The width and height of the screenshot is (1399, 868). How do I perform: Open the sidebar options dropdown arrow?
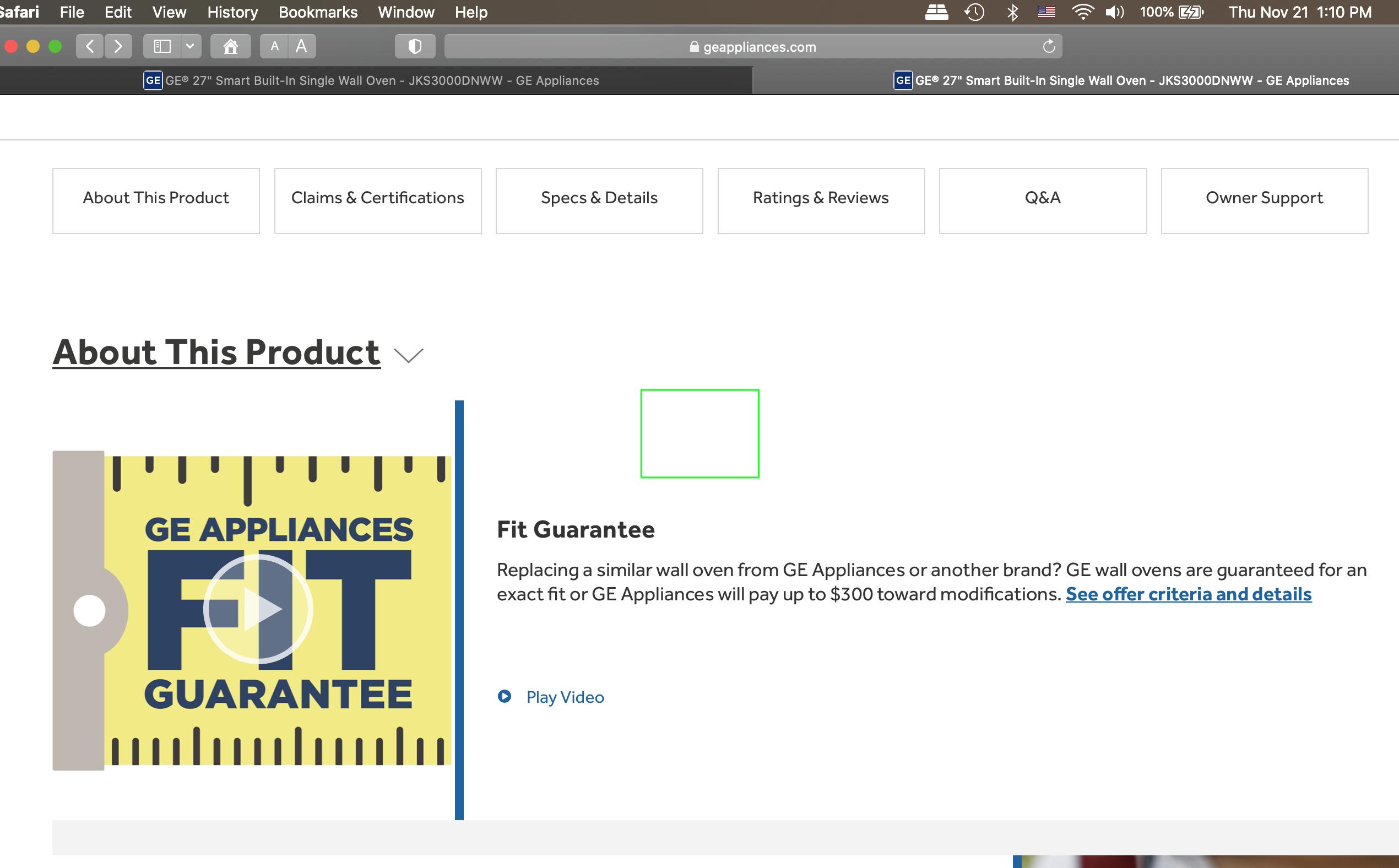tap(191, 46)
